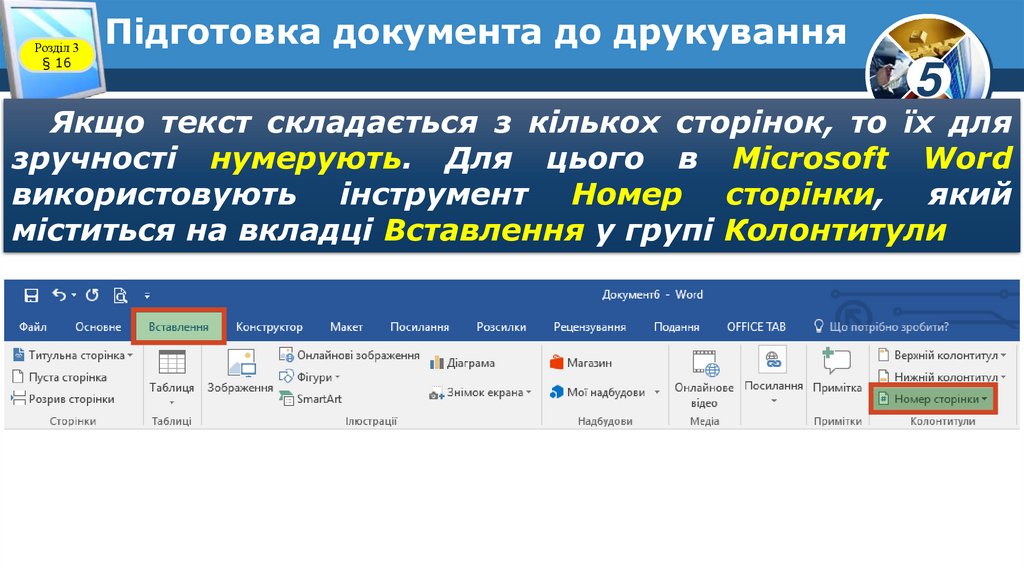
Task: Click the Титульна сторінка page icon
Action: 18,355
